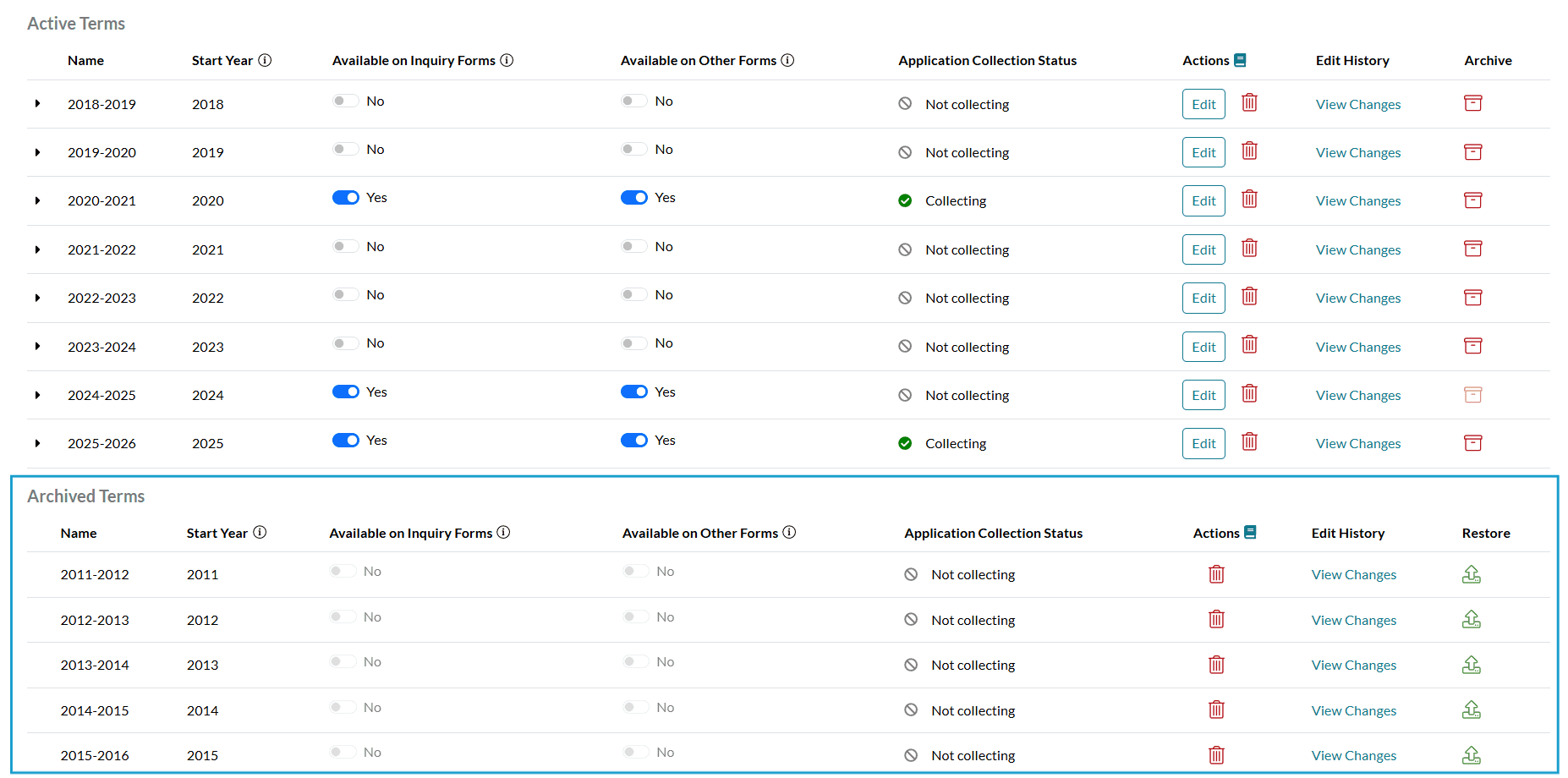Archive the 2025-2026 term

tap(1473, 443)
